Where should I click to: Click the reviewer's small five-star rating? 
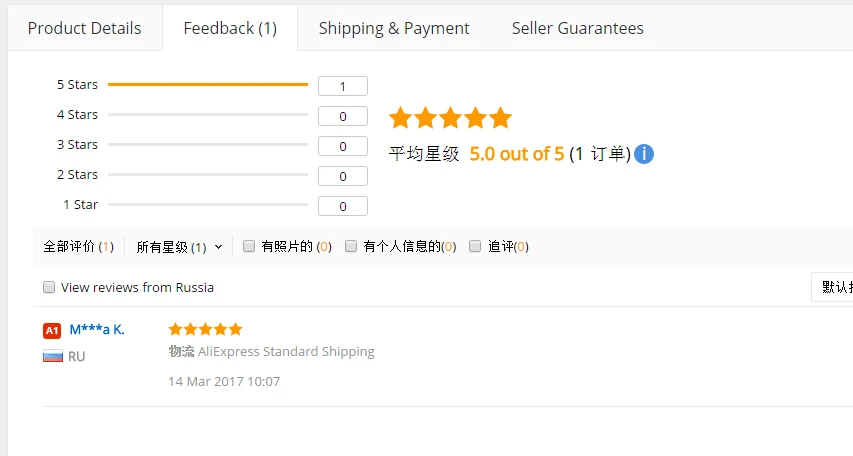pyautogui.click(x=205, y=329)
